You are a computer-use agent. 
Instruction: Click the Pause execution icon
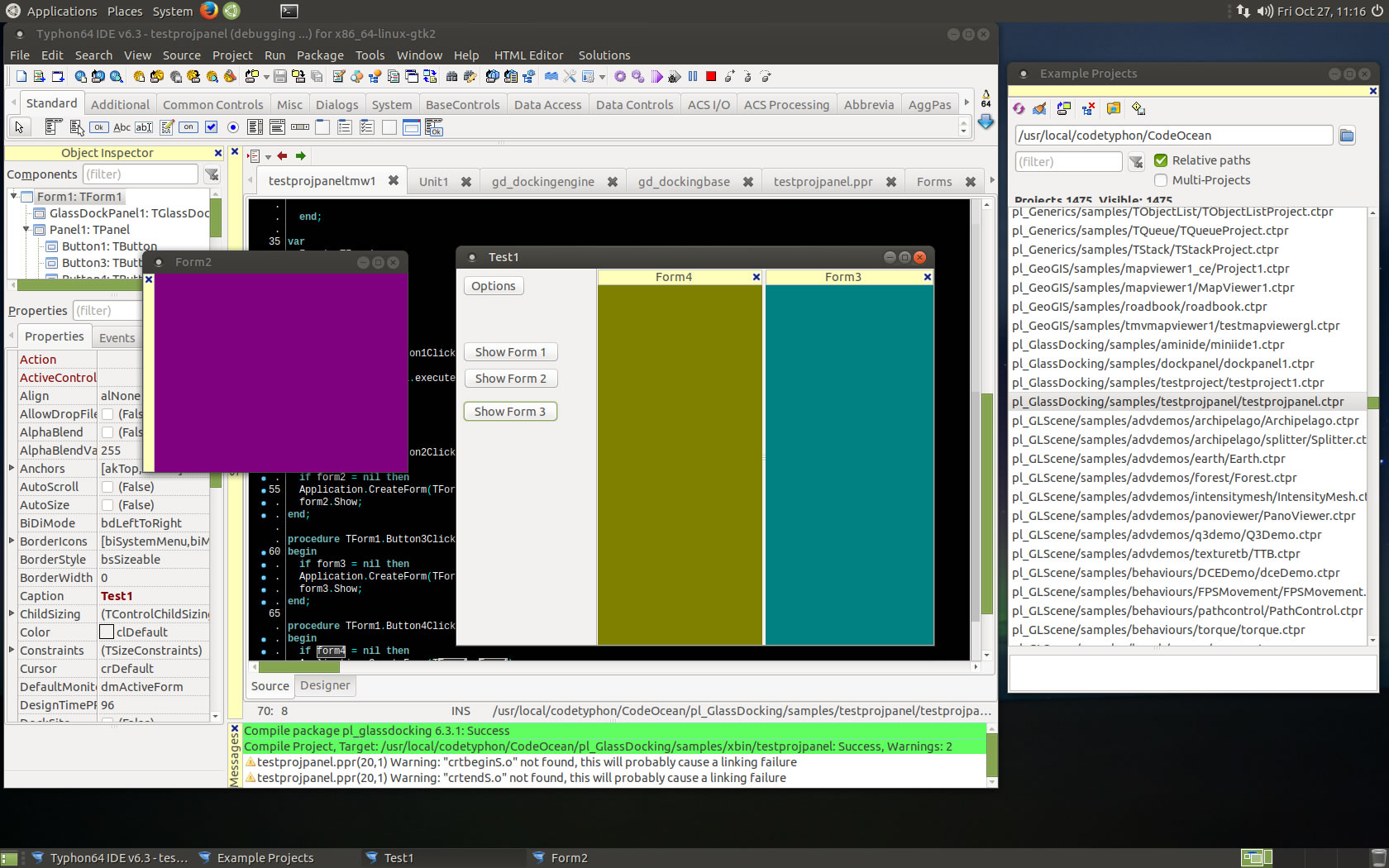[x=693, y=77]
